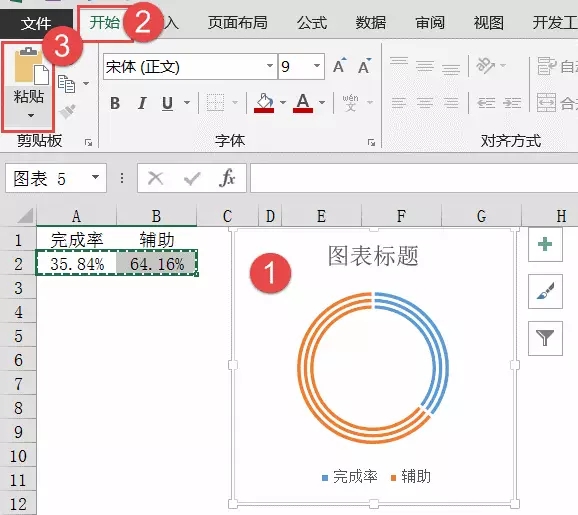This screenshot has width=578, height=515.
Task: Open the Clipboard group dialog launcher
Action: tap(88, 142)
